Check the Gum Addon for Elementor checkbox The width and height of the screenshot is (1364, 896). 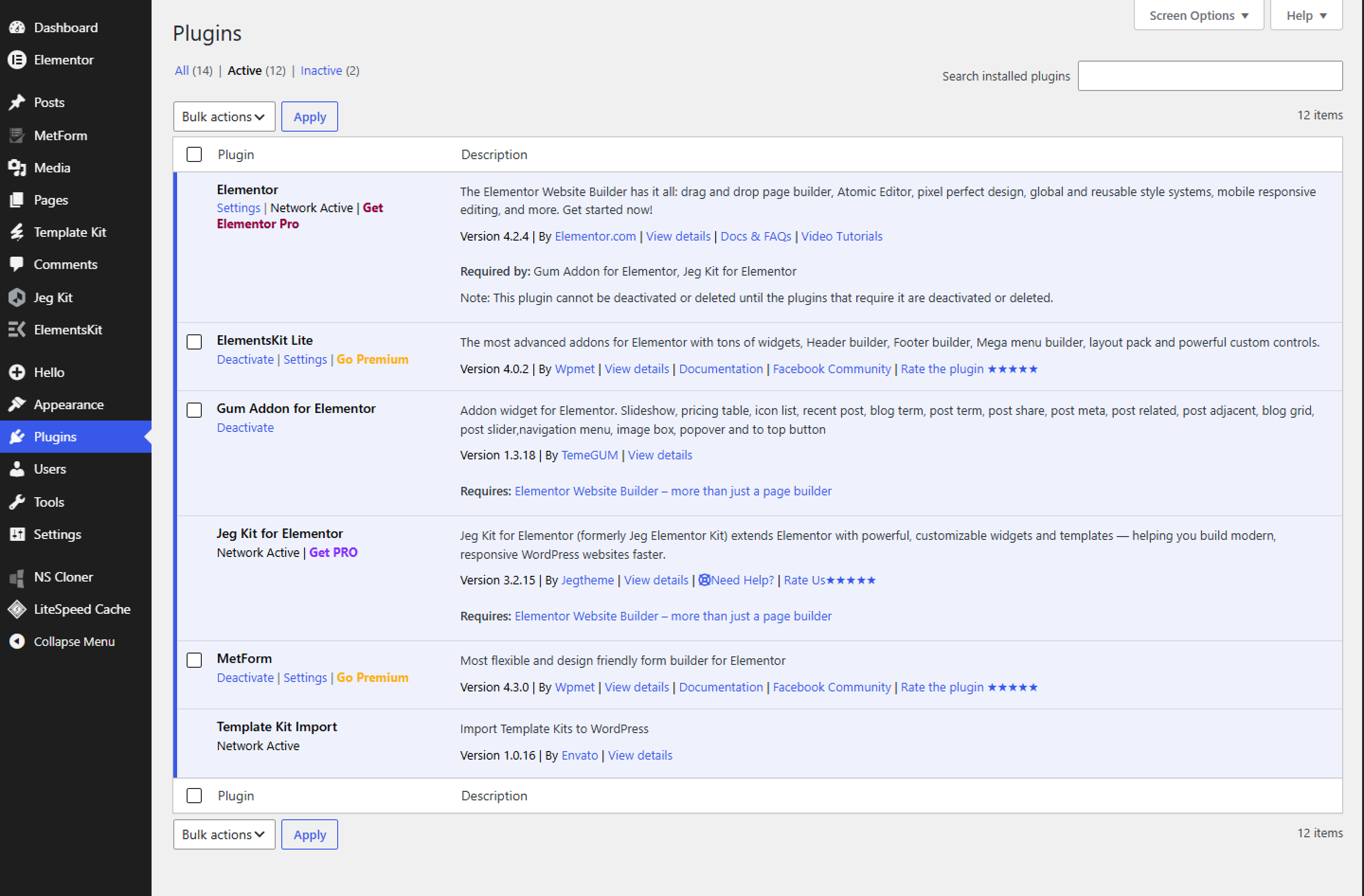(x=194, y=410)
